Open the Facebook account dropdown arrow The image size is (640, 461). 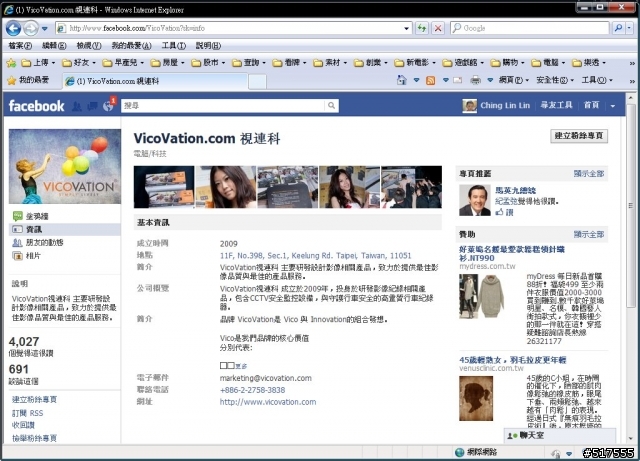point(613,106)
